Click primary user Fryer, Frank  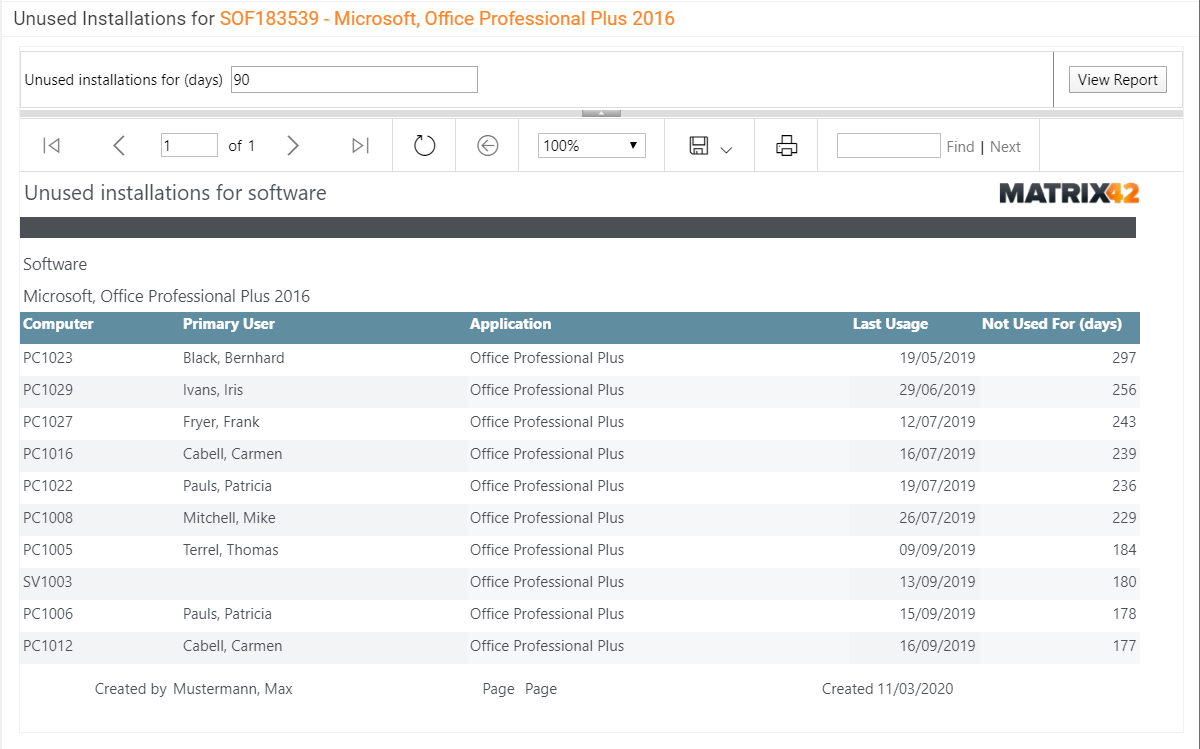tap(221, 422)
